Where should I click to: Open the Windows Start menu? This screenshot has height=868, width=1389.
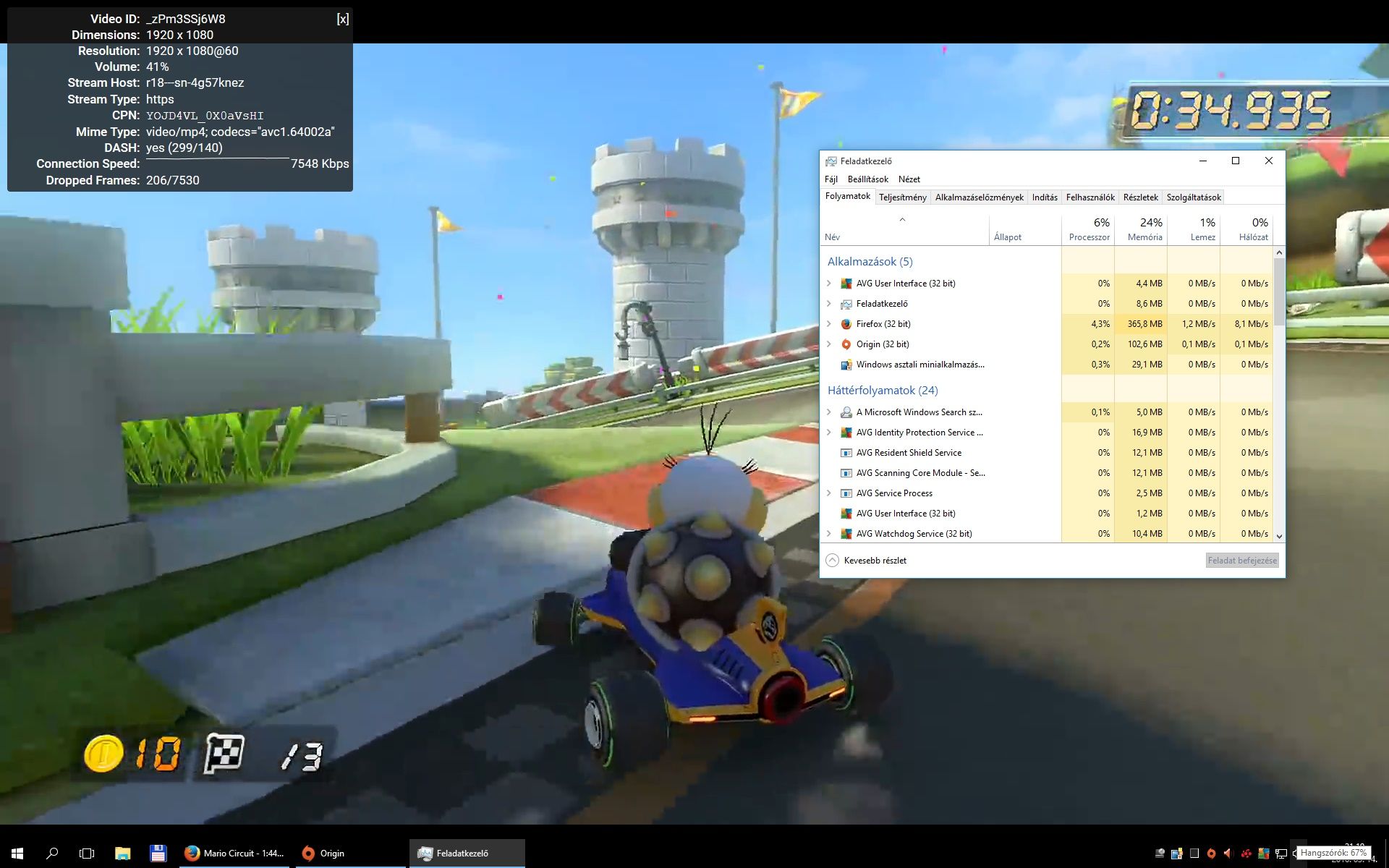pos(17,854)
